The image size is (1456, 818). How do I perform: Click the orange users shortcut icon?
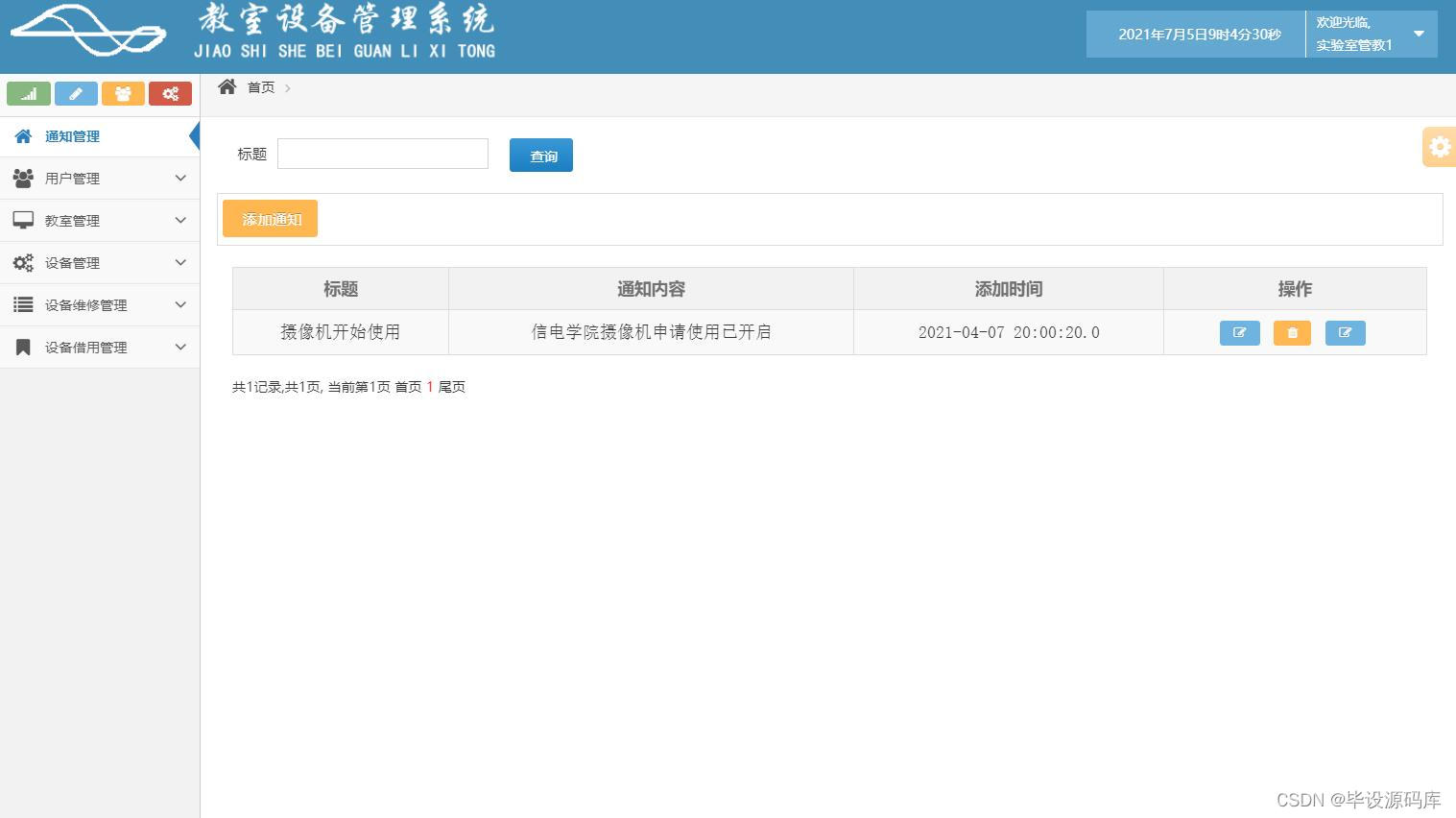pos(123,93)
